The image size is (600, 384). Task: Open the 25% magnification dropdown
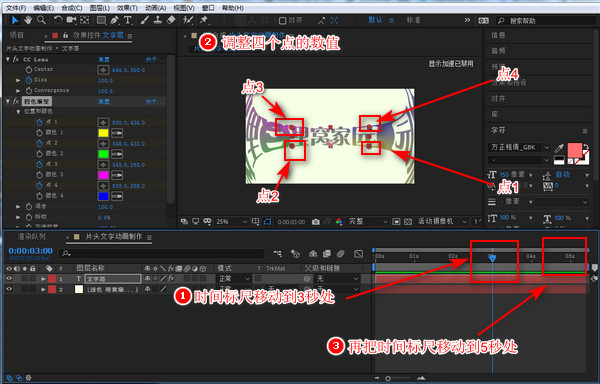pyautogui.click(x=231, y=222)
